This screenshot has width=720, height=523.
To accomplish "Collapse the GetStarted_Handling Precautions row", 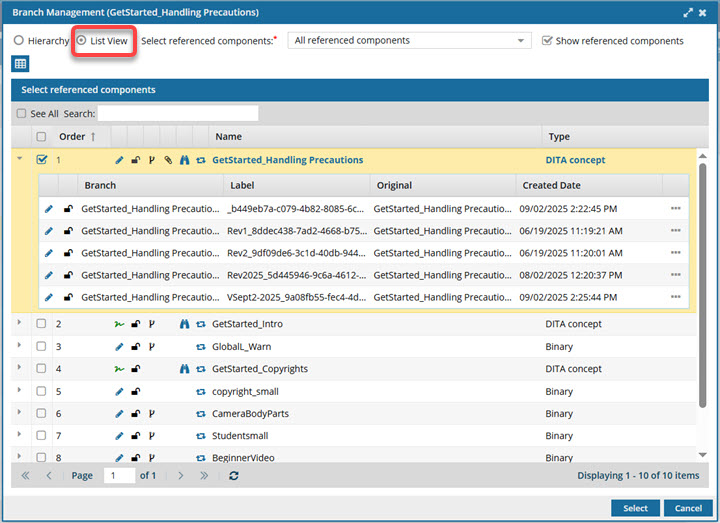I will coord(20,159).
